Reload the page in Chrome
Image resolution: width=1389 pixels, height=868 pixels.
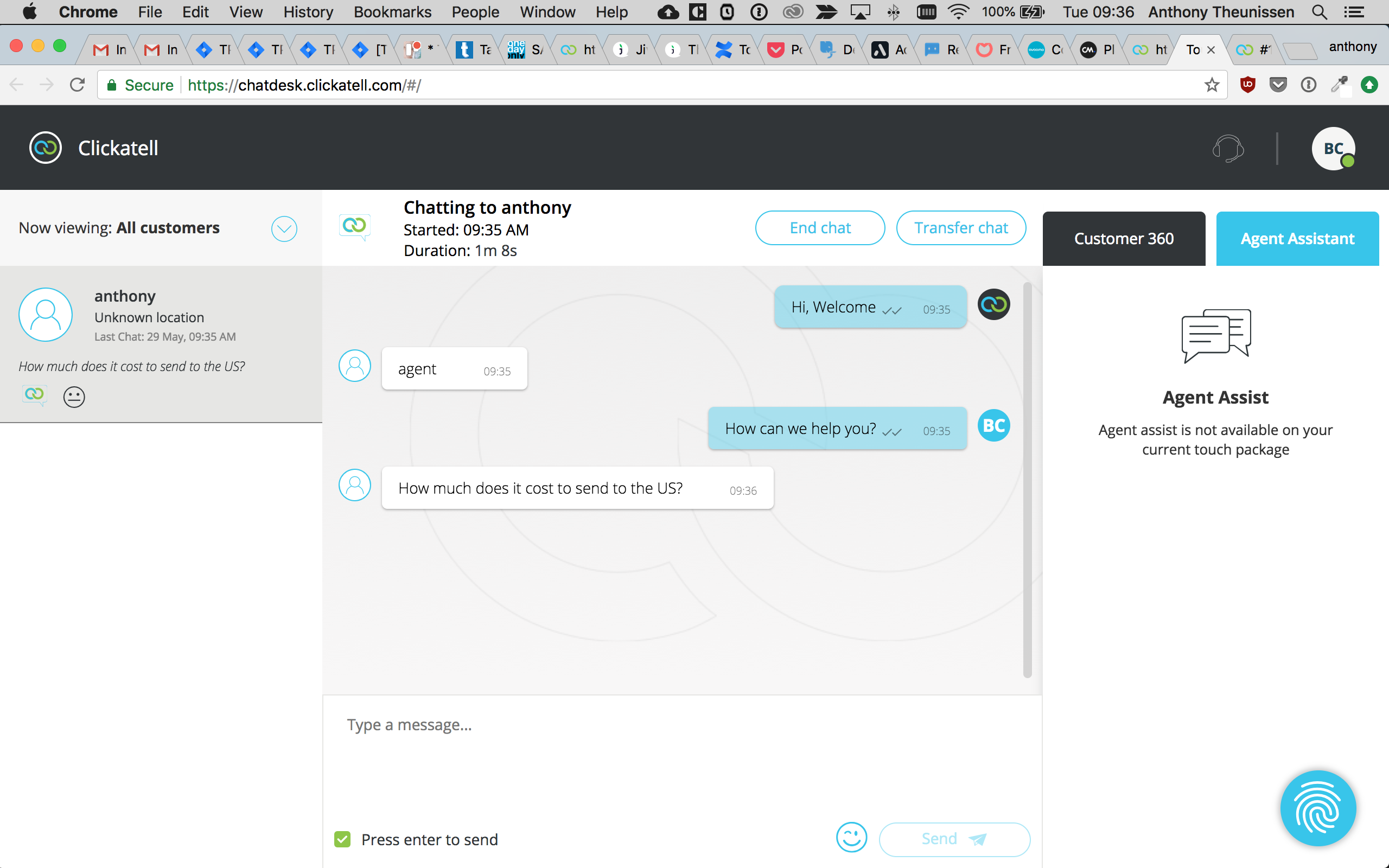(x=78, y=85)
